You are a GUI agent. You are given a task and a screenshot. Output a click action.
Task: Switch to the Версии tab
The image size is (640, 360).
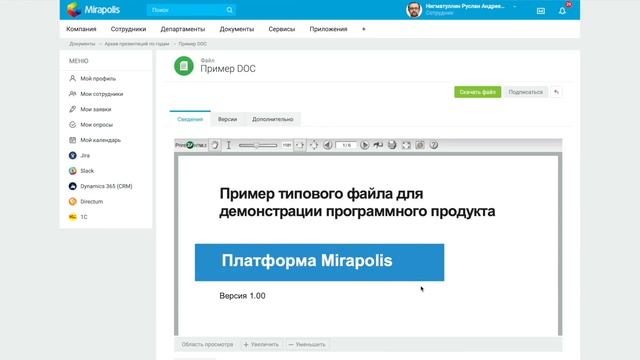point(227,119)
